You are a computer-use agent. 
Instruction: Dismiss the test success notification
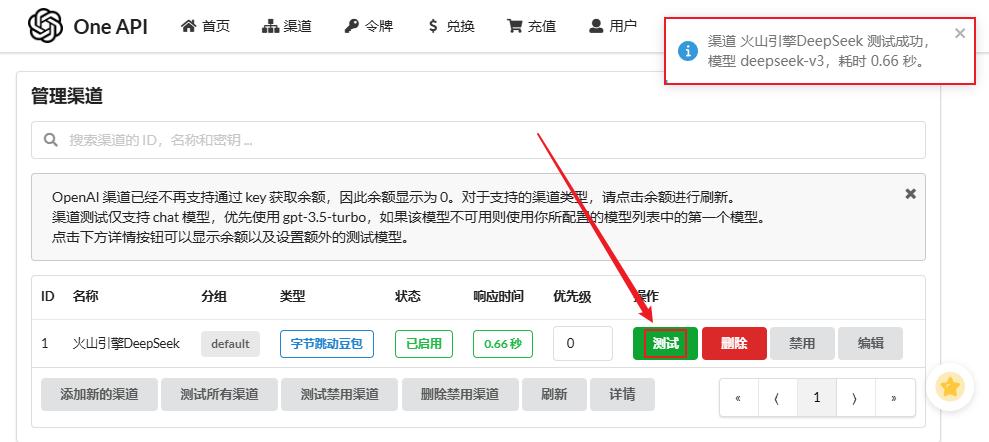960,33
